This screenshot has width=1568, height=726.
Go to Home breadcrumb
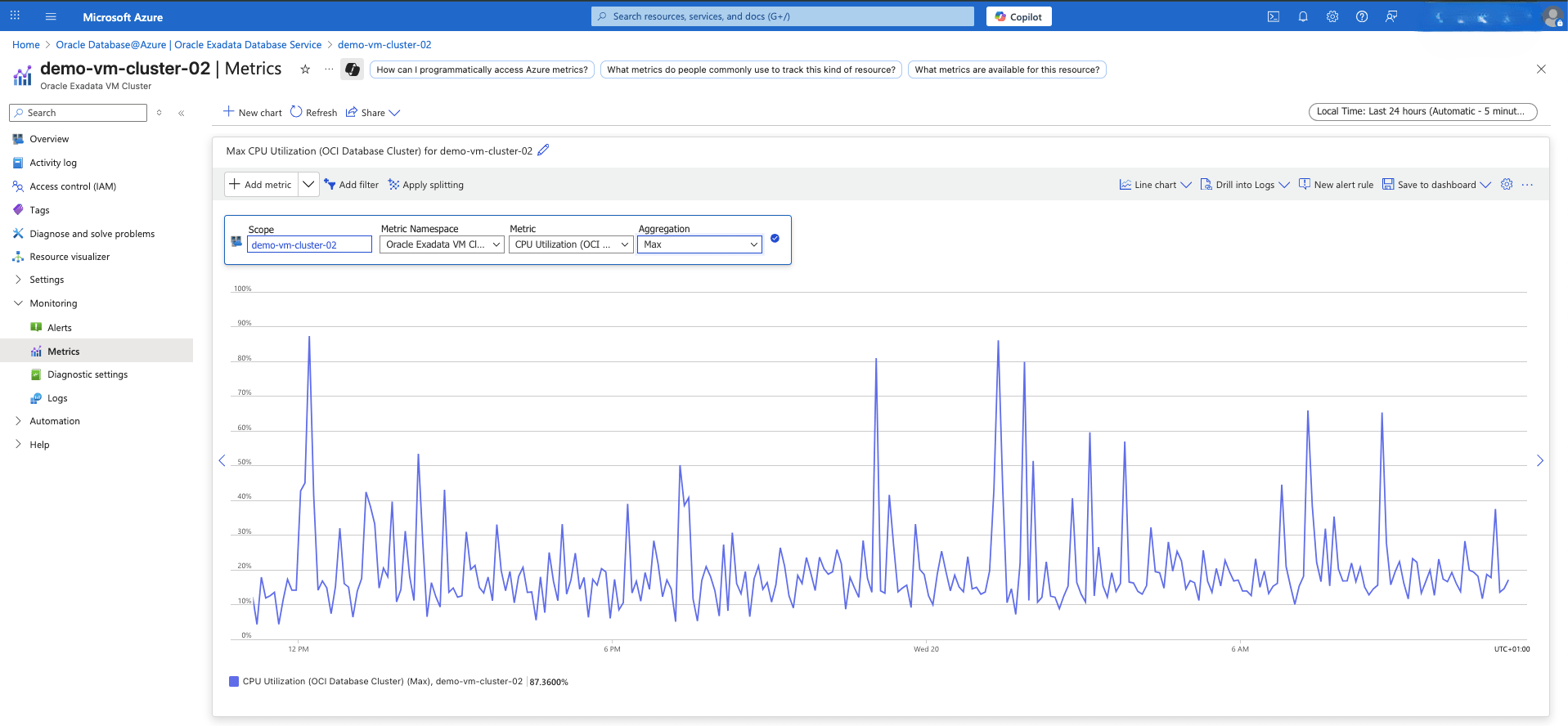pyautogui.click(x=26, y=45)
